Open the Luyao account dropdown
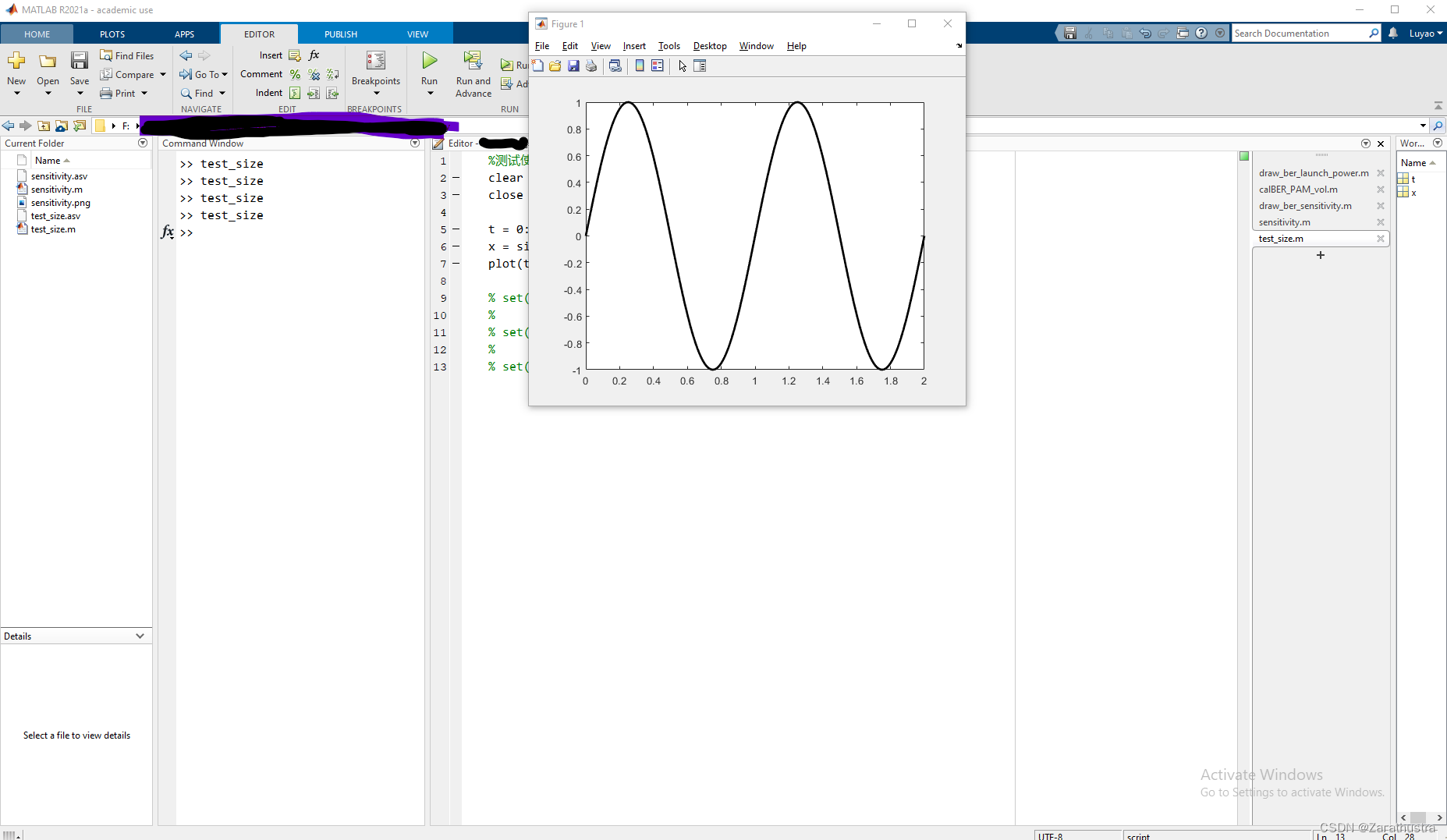1447x840 pixels. click(1426, 33)
